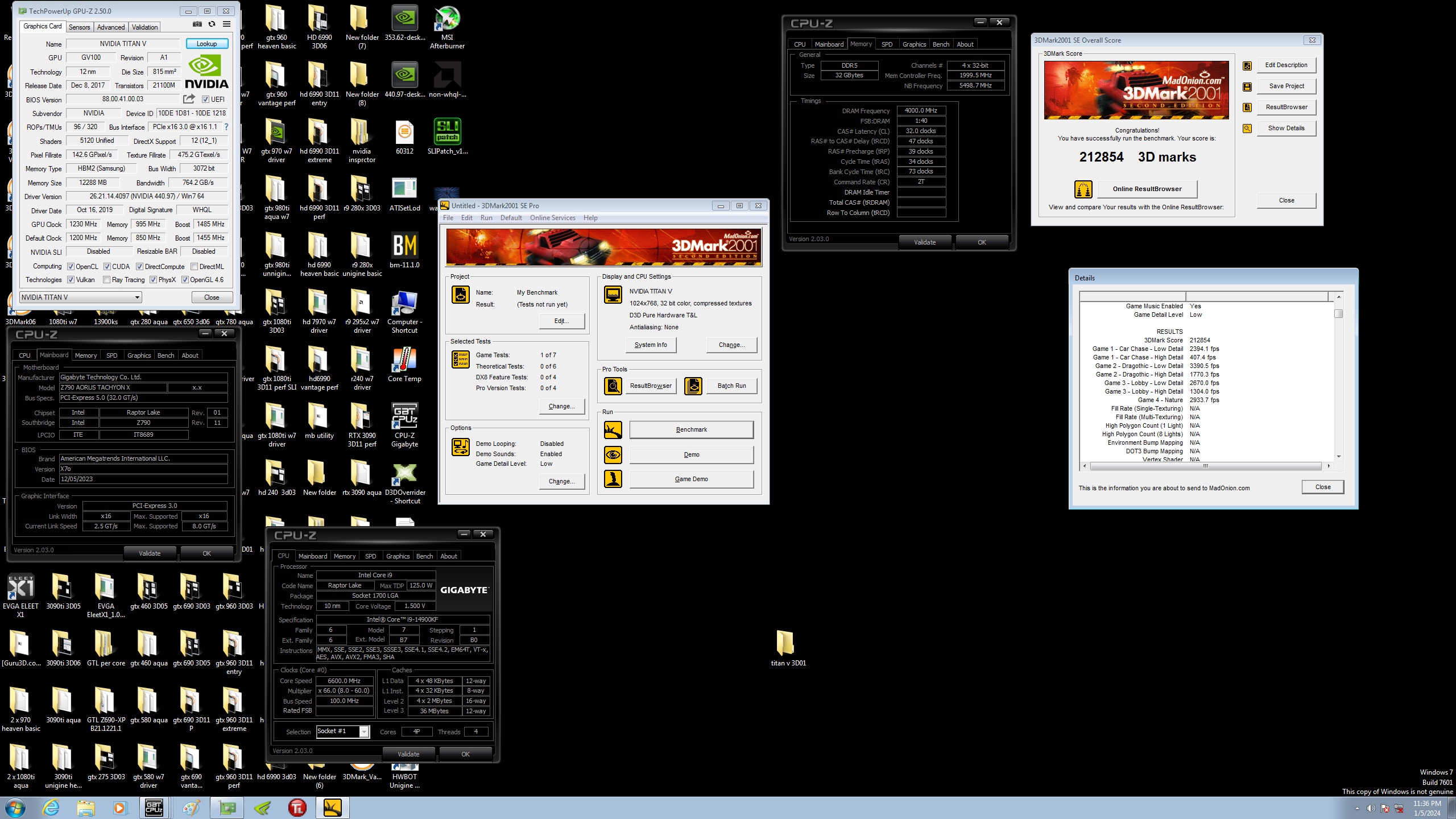The width and height of the screenshot is (1456, 819).
Task: Toggle the UEFI checkbox in GPU-Z
Action: pyautogui.click(x=206, y=99)
